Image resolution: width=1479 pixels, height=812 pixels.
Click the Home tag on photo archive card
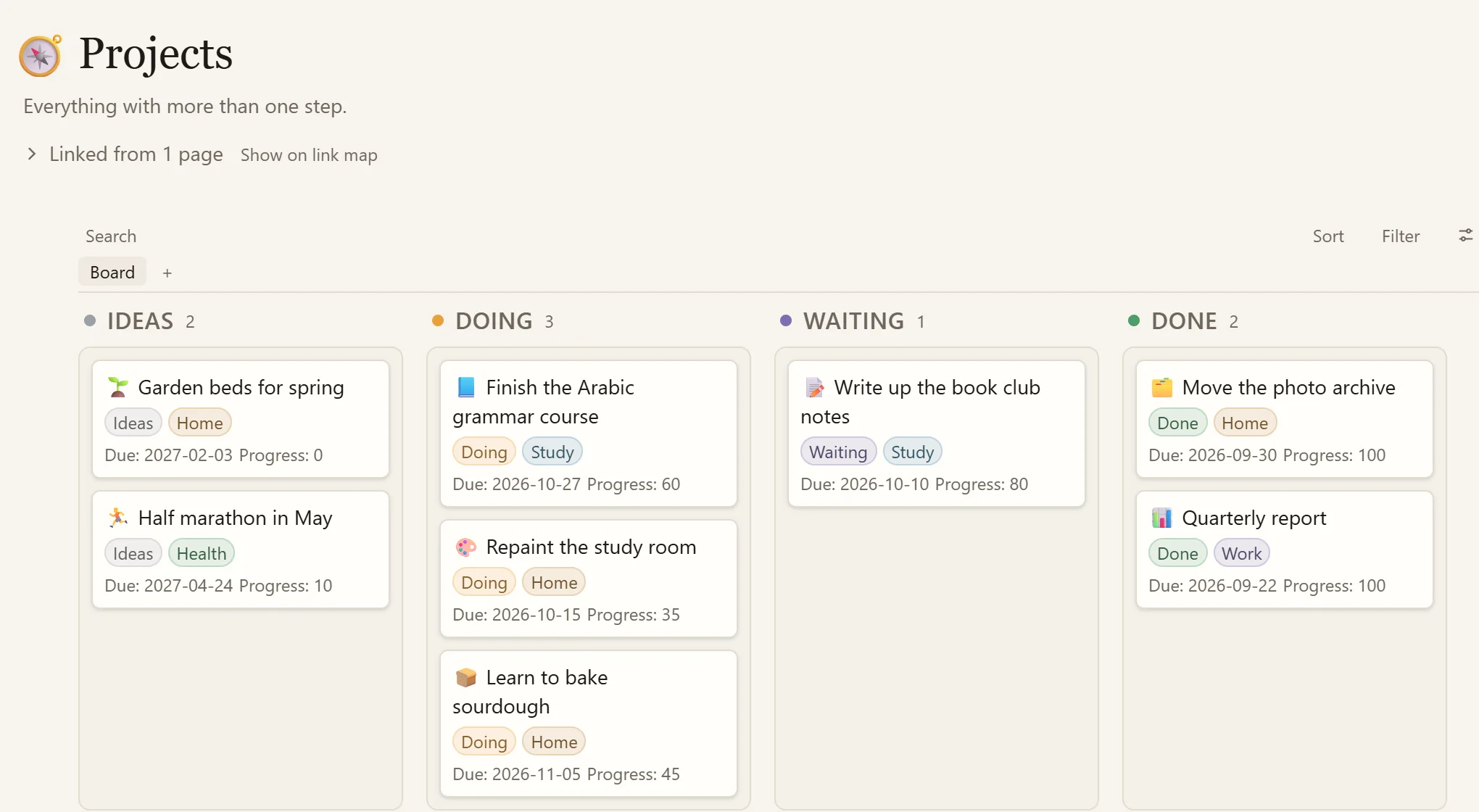pyautogui.click(x=1245, y=423)
